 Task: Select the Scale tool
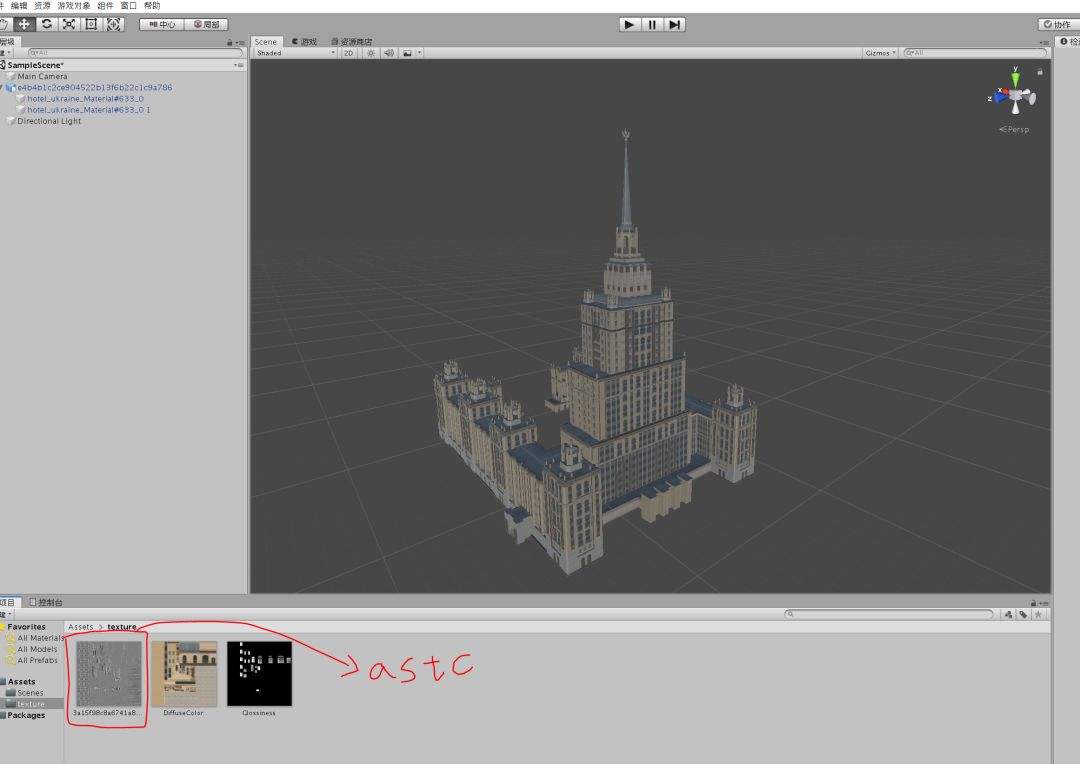click(68, 24)
